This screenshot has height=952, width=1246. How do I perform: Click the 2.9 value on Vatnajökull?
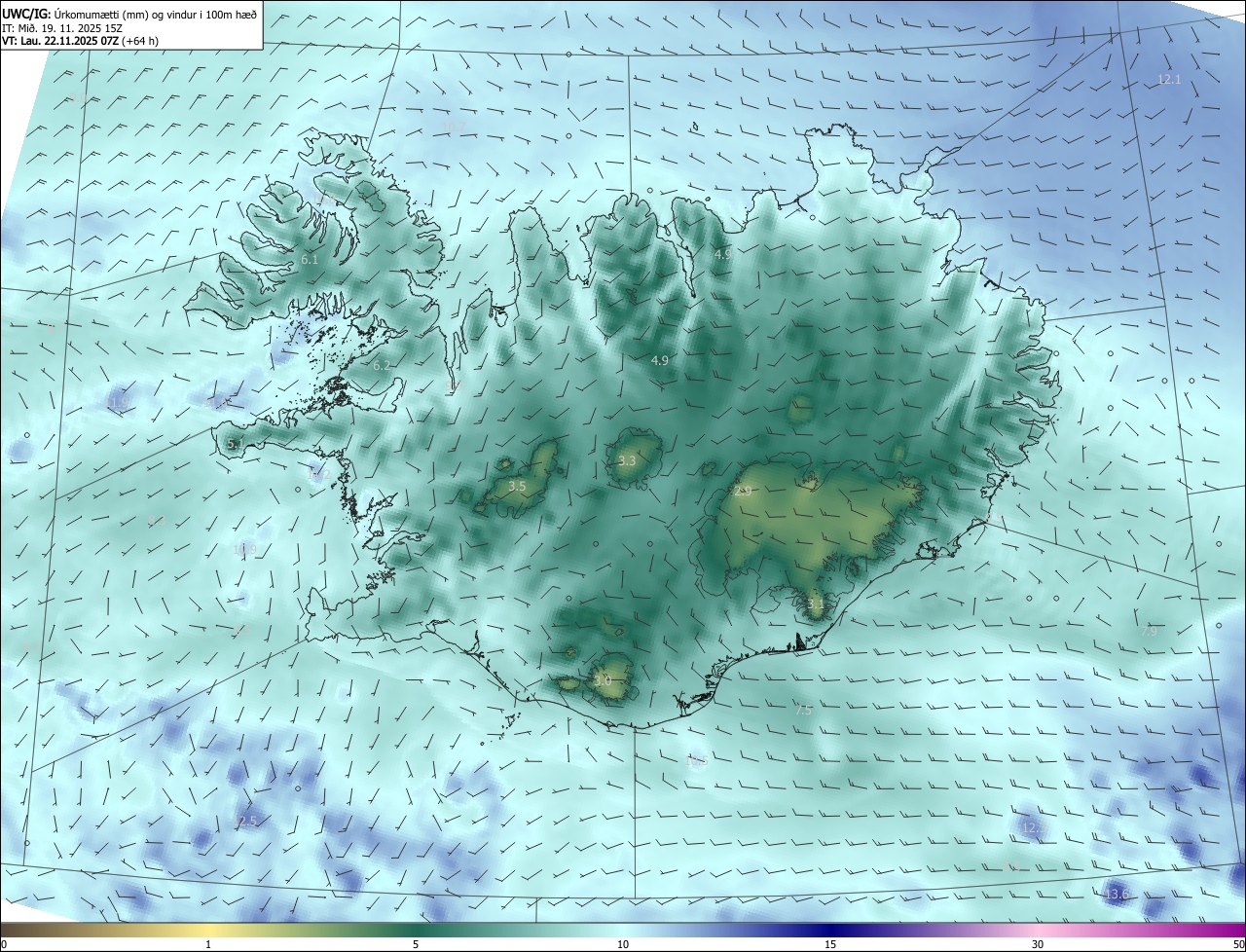point(743,492)
